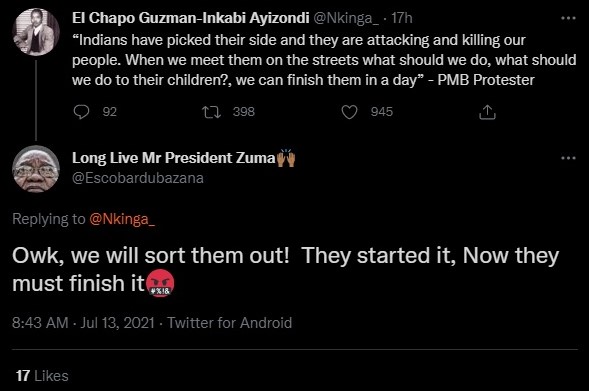Click the @Nkinga_ replying-to mention link
This screenshot has height=391, width=589.
pyautogui.click(x=122, y=219)
